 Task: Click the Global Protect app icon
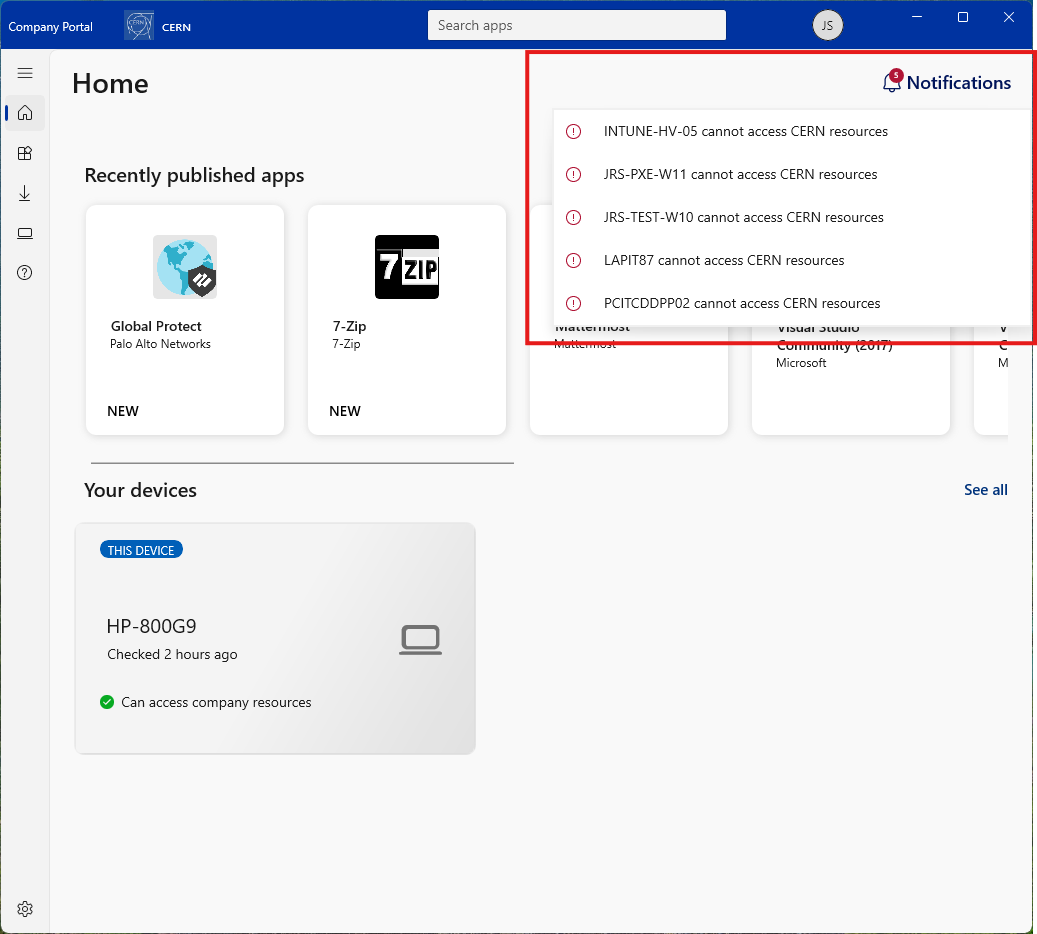click(x=185, y=267)
